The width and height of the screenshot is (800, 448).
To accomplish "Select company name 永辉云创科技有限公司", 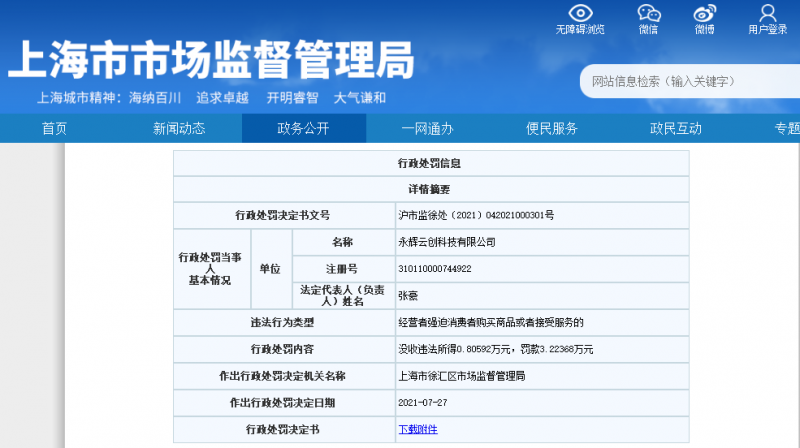I will pos(447,242).
